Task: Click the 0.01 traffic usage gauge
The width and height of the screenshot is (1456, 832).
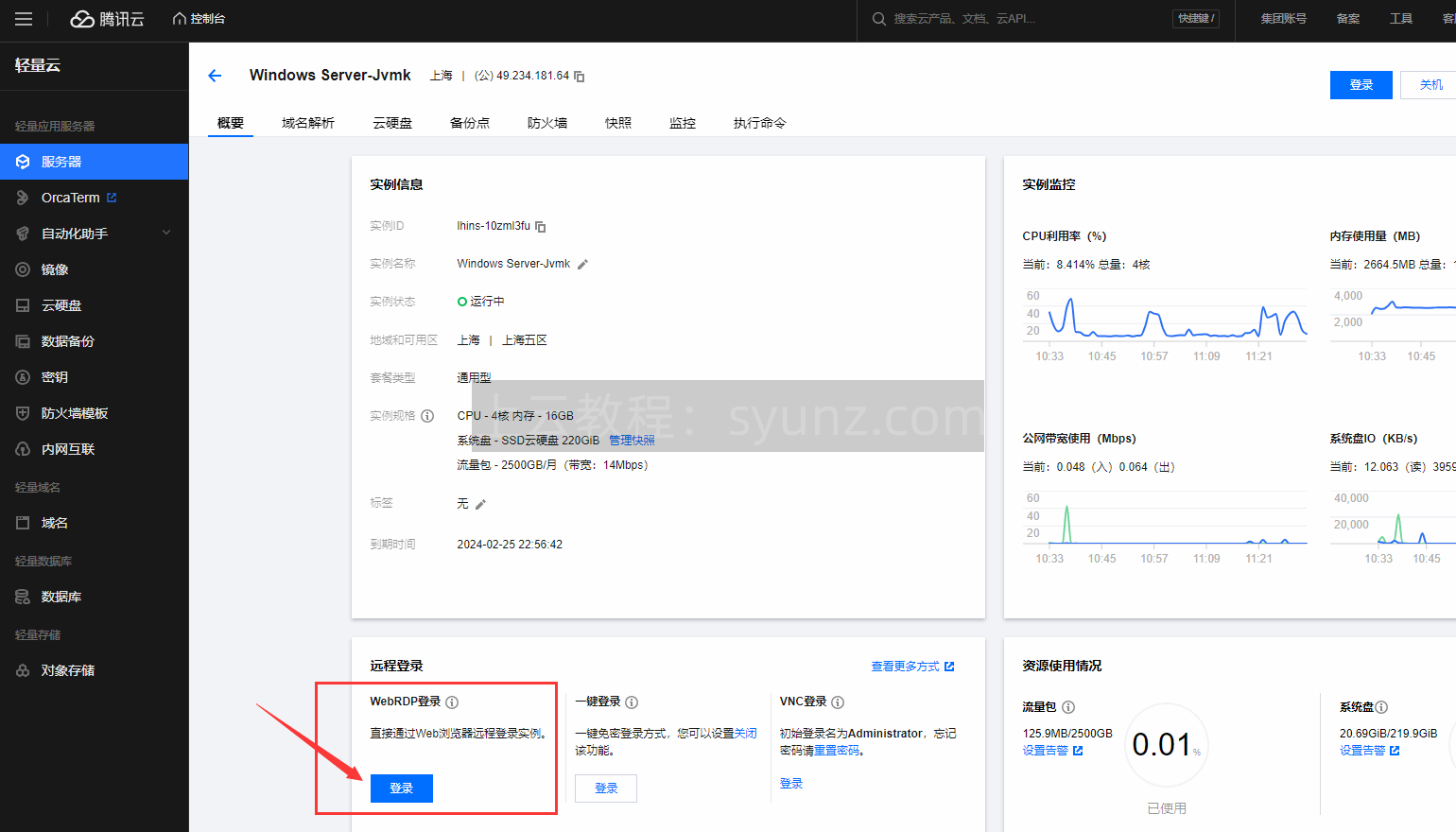Action: pyautogui.click(x=1167, y=745)
